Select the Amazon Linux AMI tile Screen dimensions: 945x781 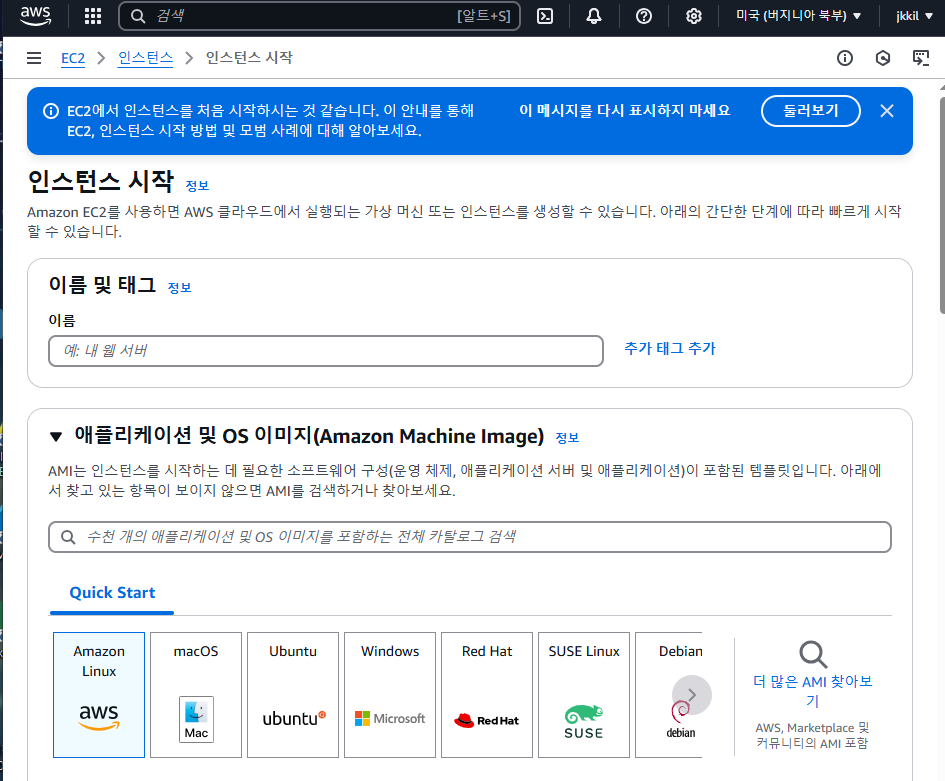pyautogui.click(x=99, y=695)
